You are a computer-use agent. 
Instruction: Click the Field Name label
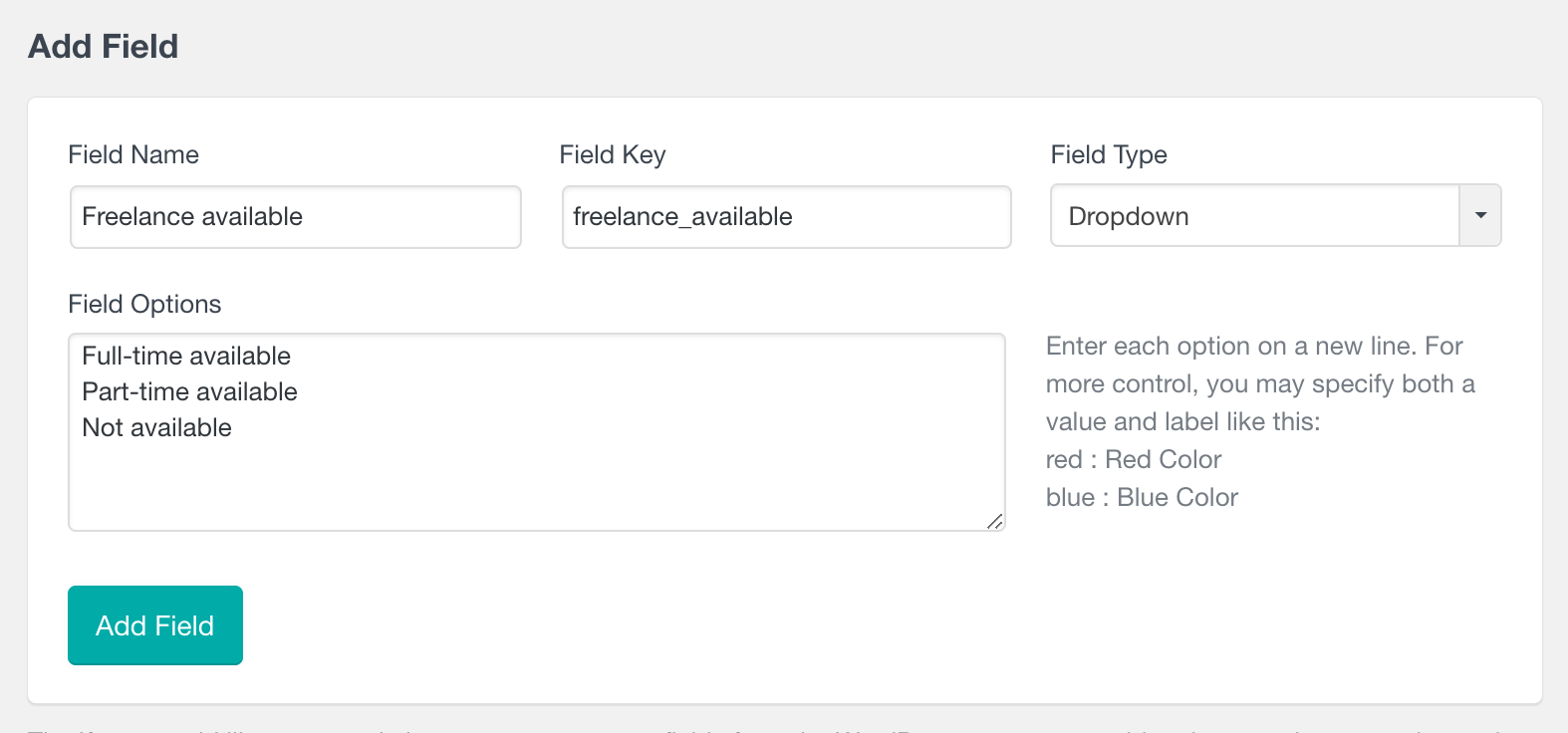(x=133, y=154)
